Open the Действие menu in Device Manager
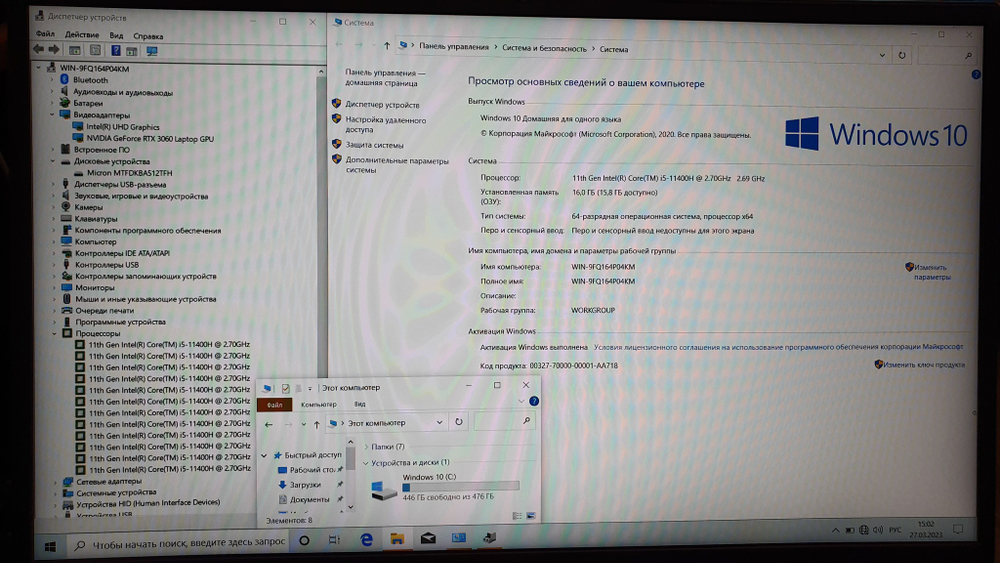Image resolution: width=1000 pixels, height=563 pixels. (82, 35)
